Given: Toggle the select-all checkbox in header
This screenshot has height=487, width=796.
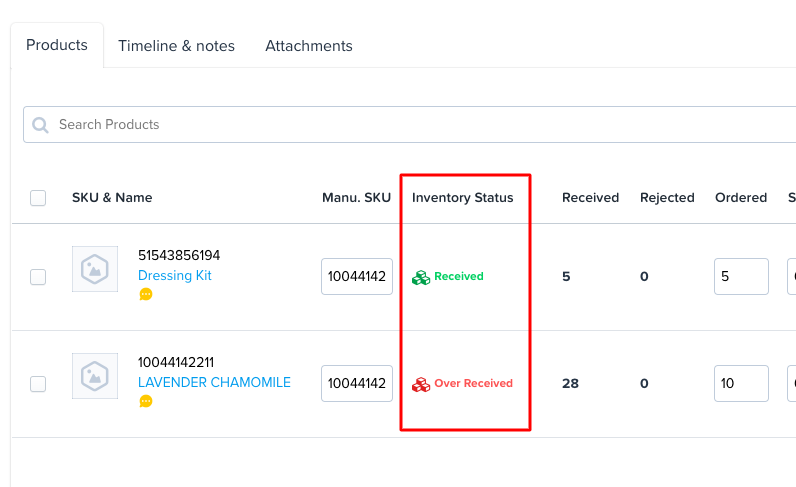Looking at the screenshot, I should tap(38, 198).
